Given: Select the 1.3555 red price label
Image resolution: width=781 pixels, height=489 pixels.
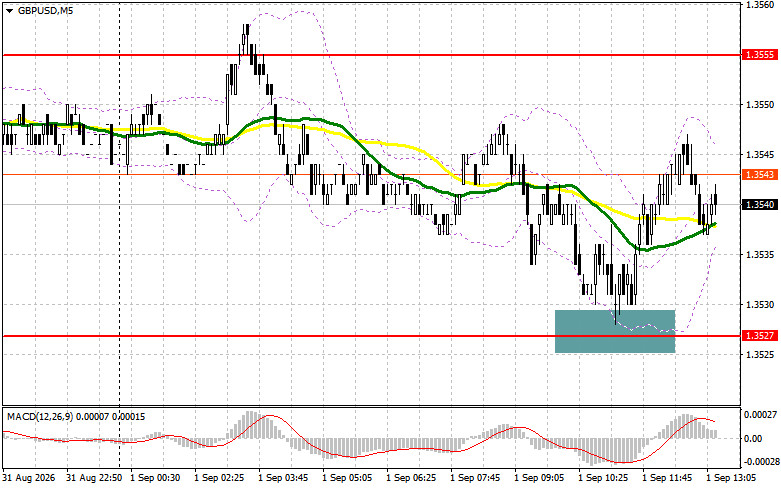Looking at the screenshot, I should [760, 55].
